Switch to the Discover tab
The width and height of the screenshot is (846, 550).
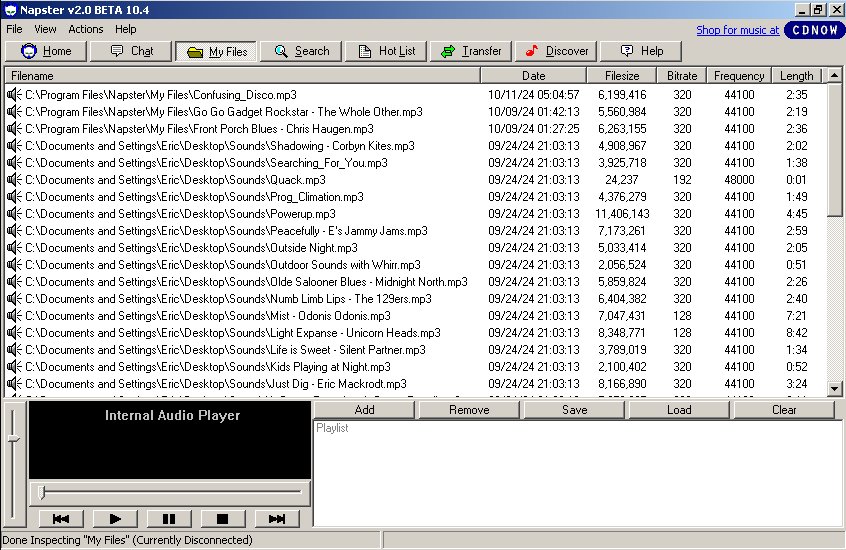pyautogui.click(x=556, y=51)
